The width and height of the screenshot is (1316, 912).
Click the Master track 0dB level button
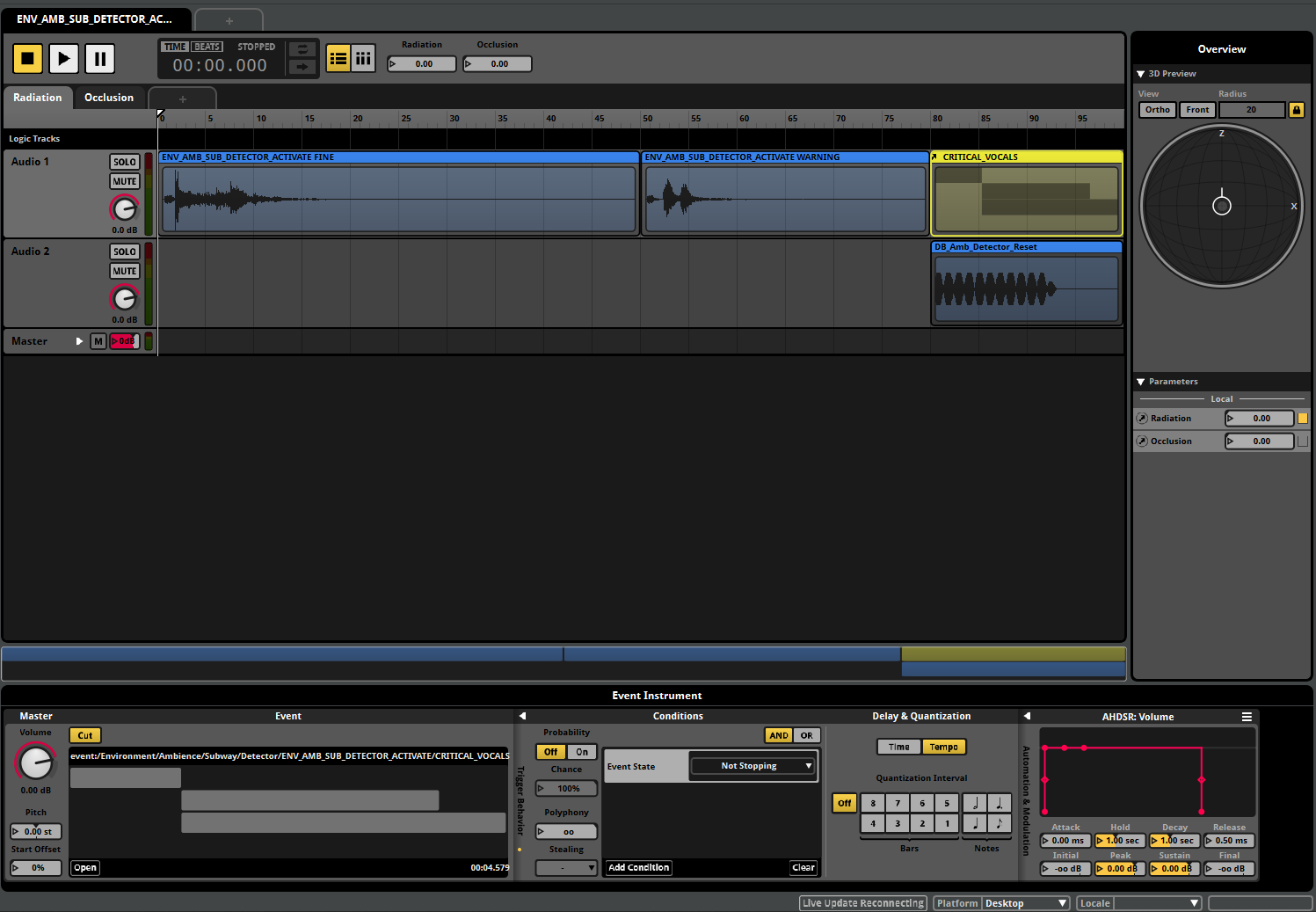[125, 341]
